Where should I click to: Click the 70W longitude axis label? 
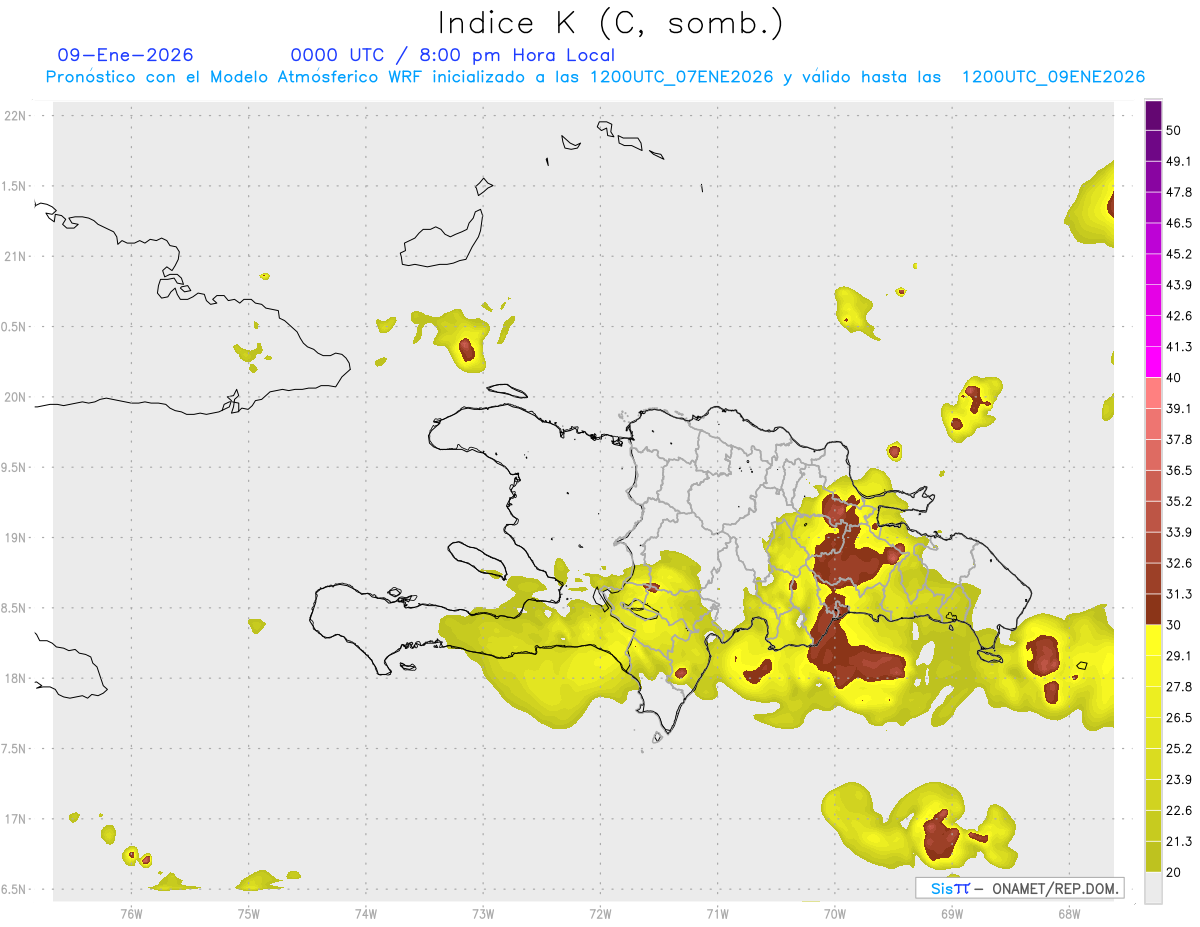pos(834,913)
